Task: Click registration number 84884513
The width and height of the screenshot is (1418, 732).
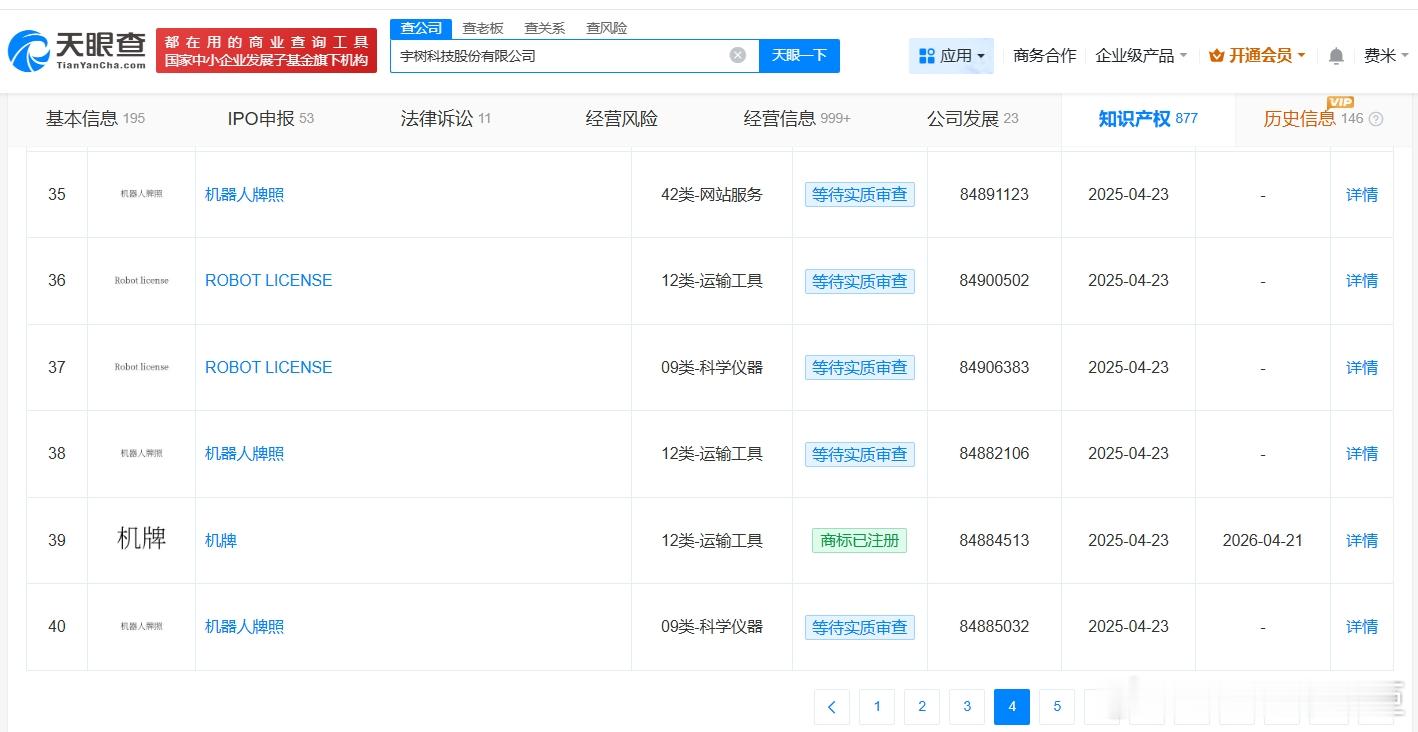Action: point(994,541)
